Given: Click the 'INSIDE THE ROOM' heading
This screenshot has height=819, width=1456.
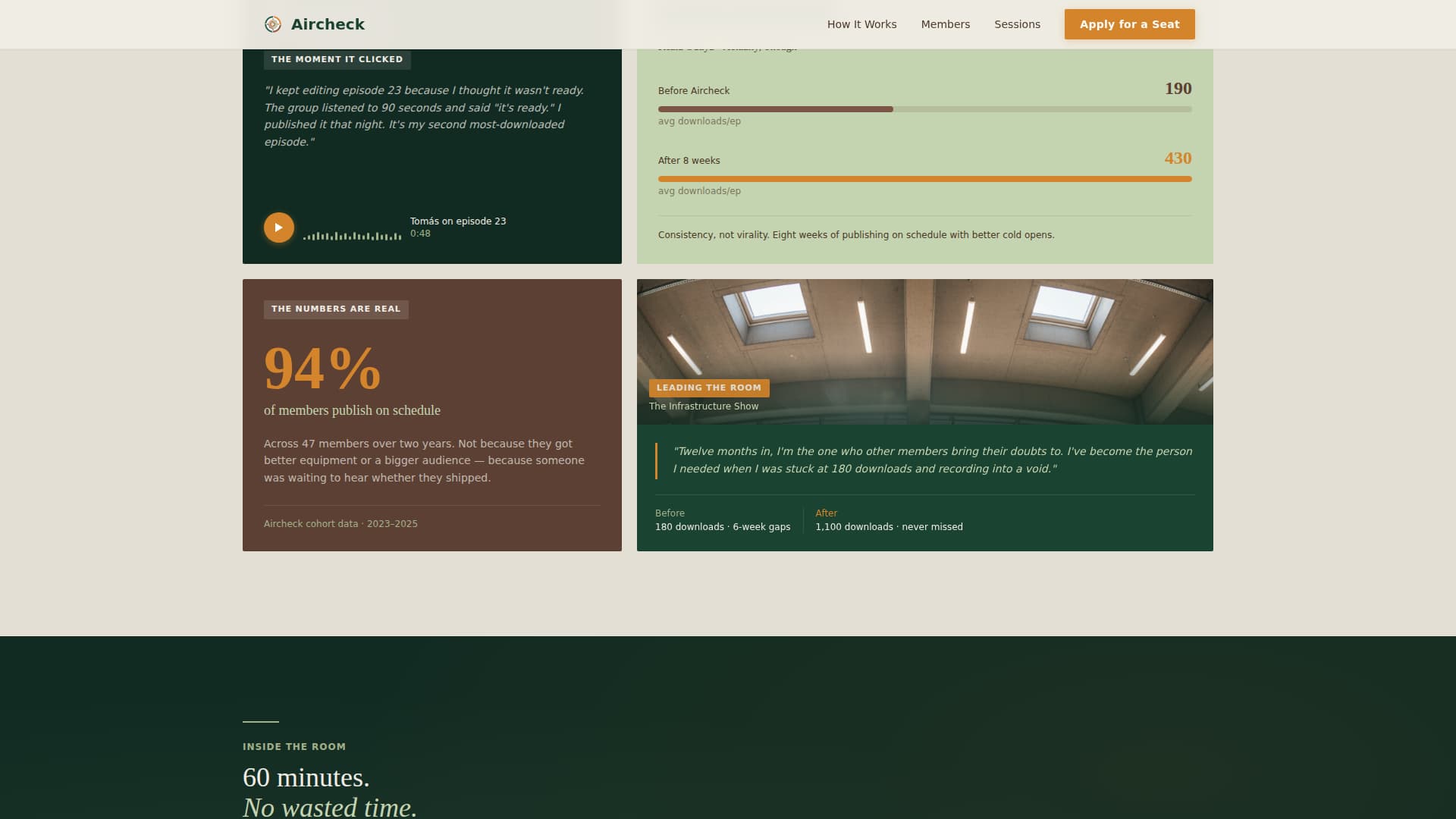Looking at the screenshot, I should [x=293, y=746].
